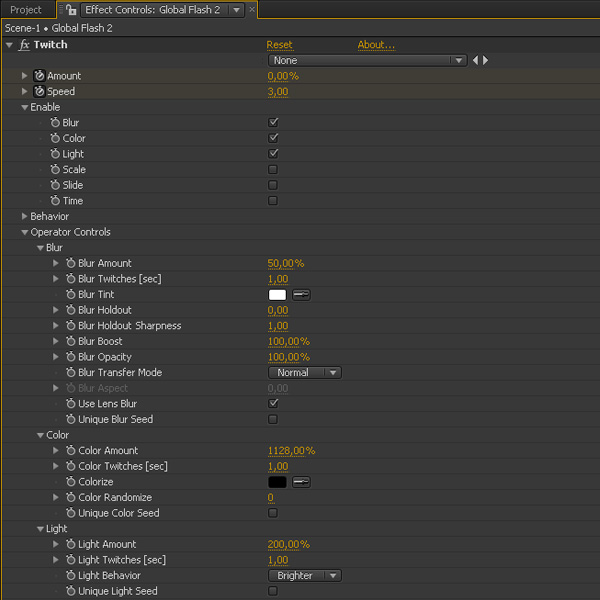
Task: Click the Color Amount value 1128,00%
Action: coord(292,451)
